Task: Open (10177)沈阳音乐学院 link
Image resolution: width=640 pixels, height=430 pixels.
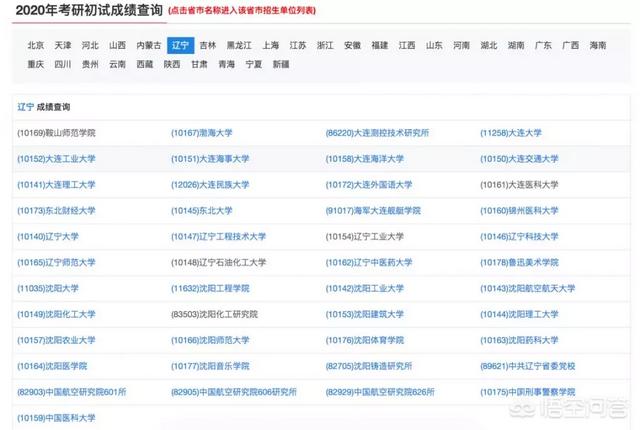Action: 210,366
